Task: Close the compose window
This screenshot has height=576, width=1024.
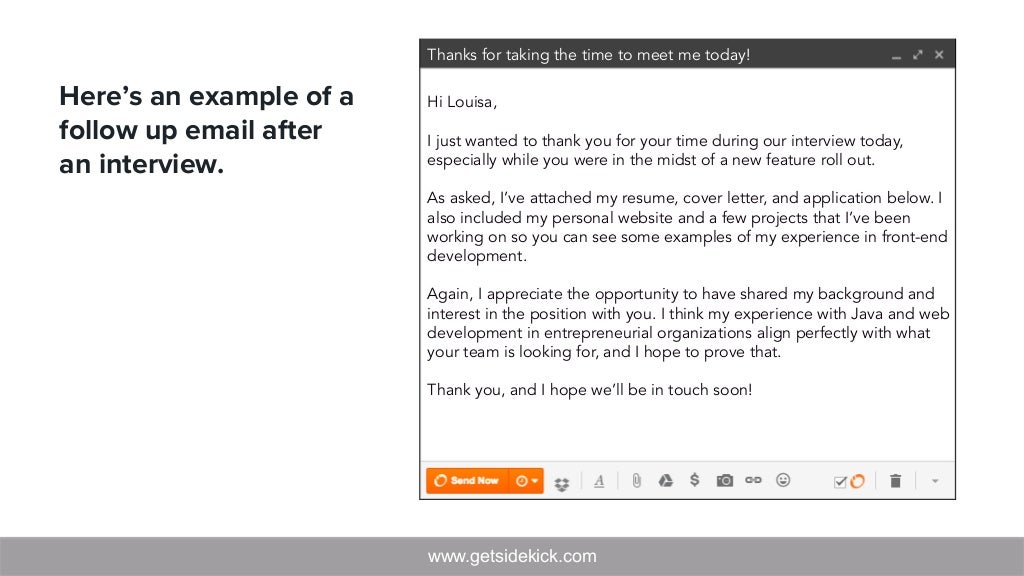Action: [x=939, y=55]
